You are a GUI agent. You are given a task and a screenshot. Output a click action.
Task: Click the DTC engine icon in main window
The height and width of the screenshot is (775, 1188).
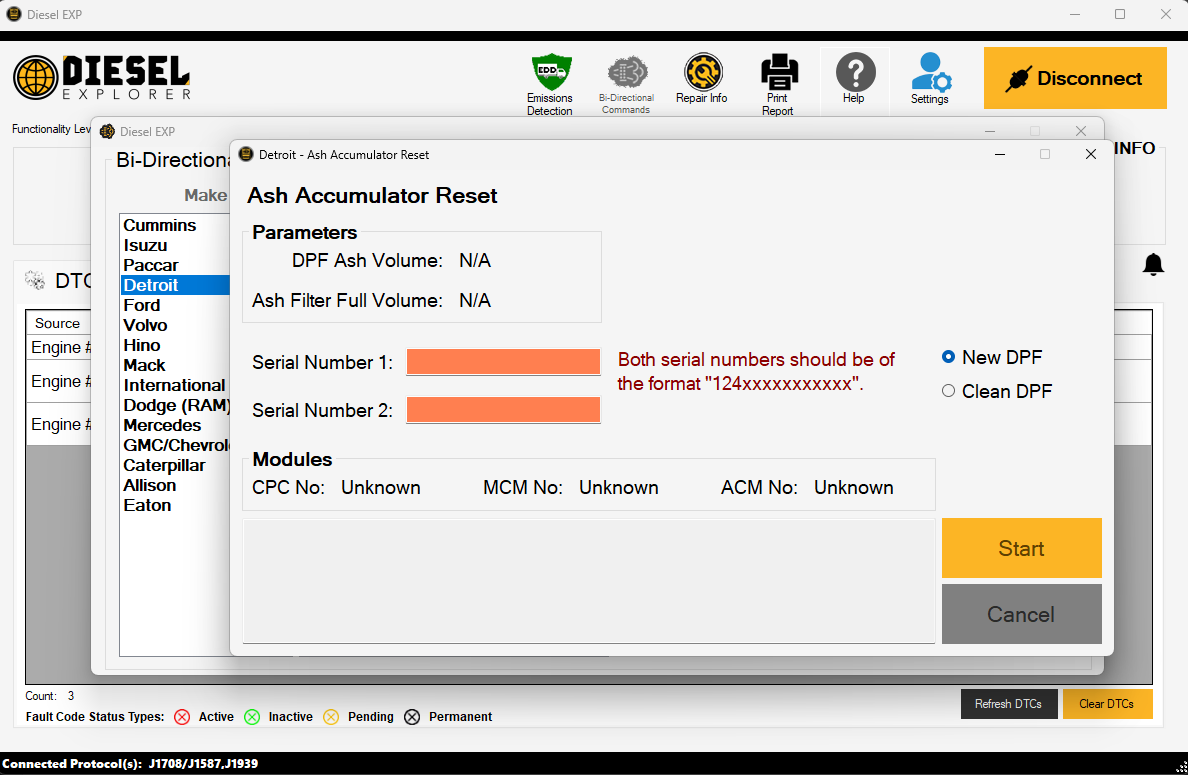tap(35, 280)
